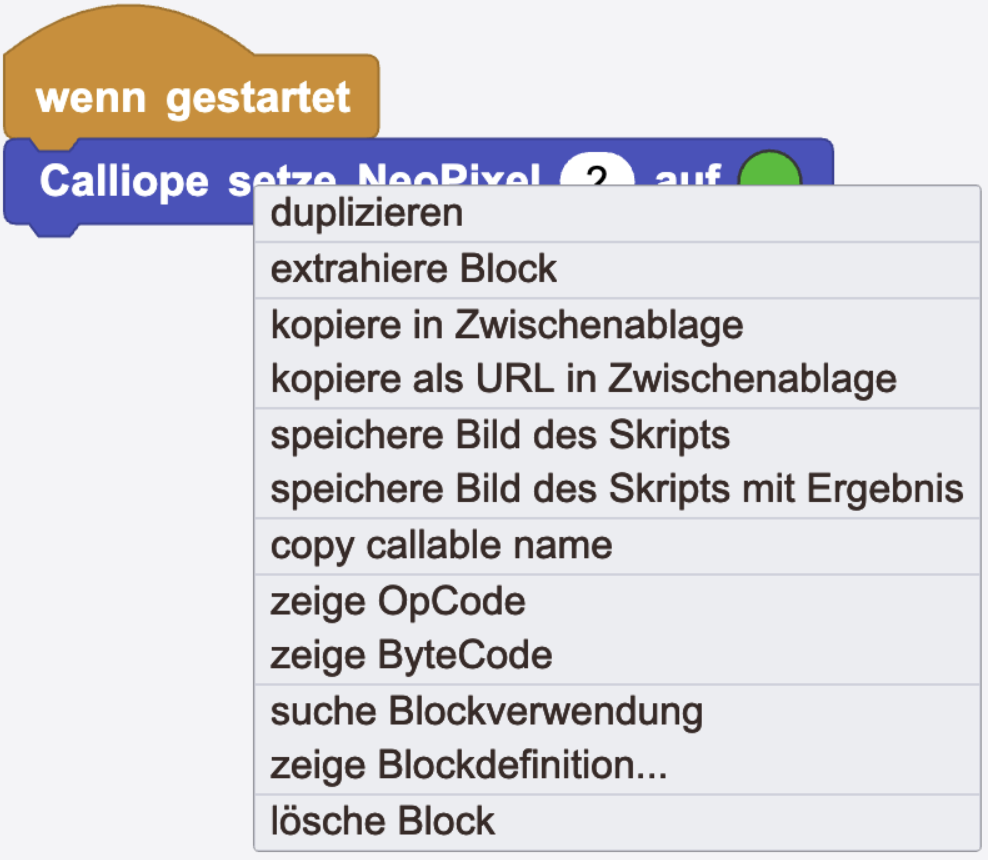Show the OpCode via 'zeige OpCode'
Image resolution: width=988 pixels, height=860 pixels.
click(x=397, y=601)
